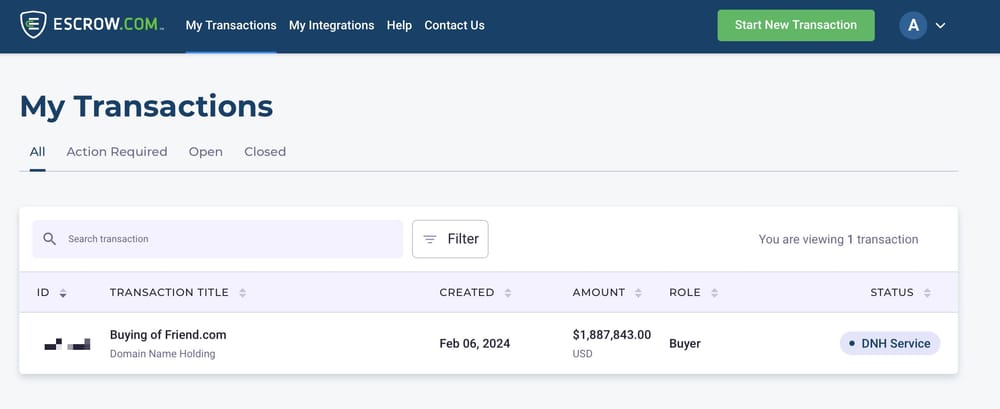Screen dimensions: 1000x409
Task: Sort by Role column arrows
Action: coord(715,293)
